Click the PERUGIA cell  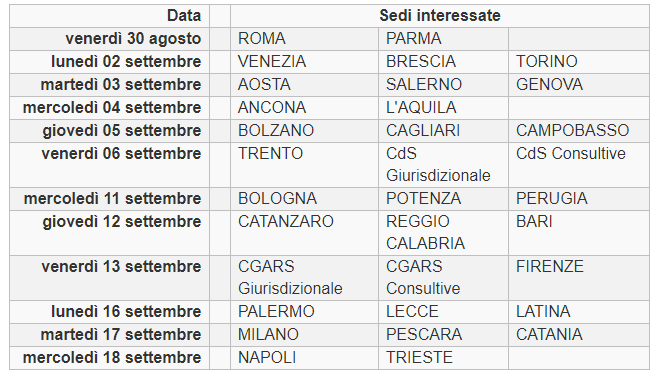point(579,199)
